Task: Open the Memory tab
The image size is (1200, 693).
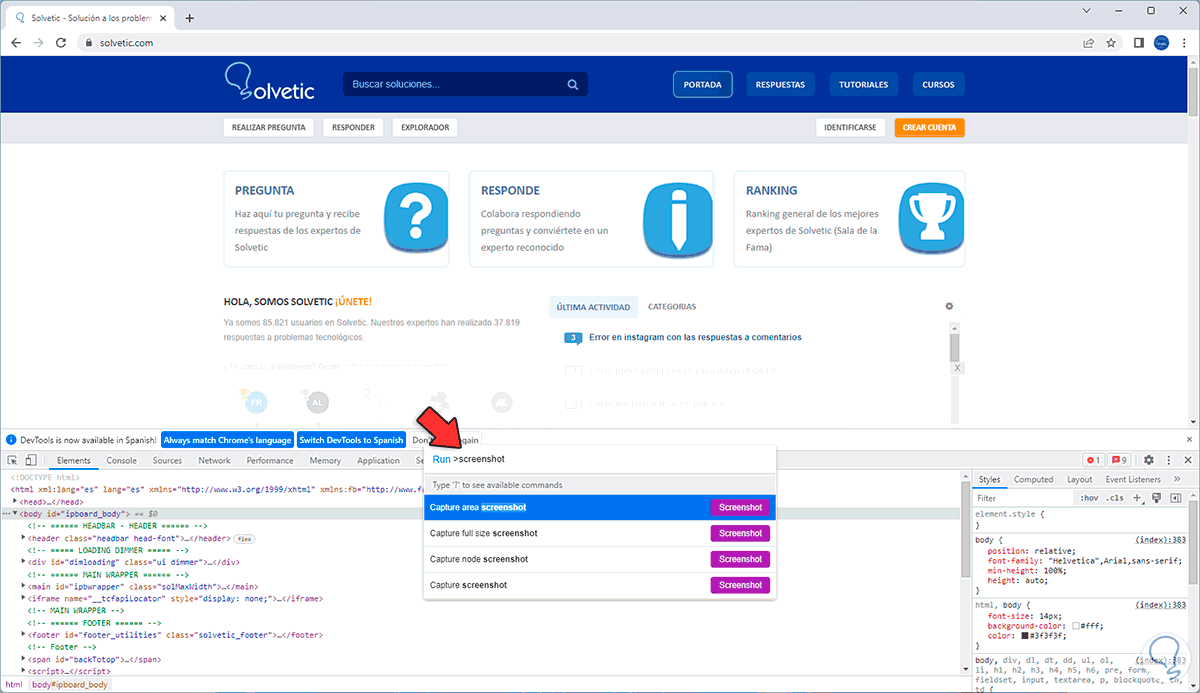Action: [325, 460]
